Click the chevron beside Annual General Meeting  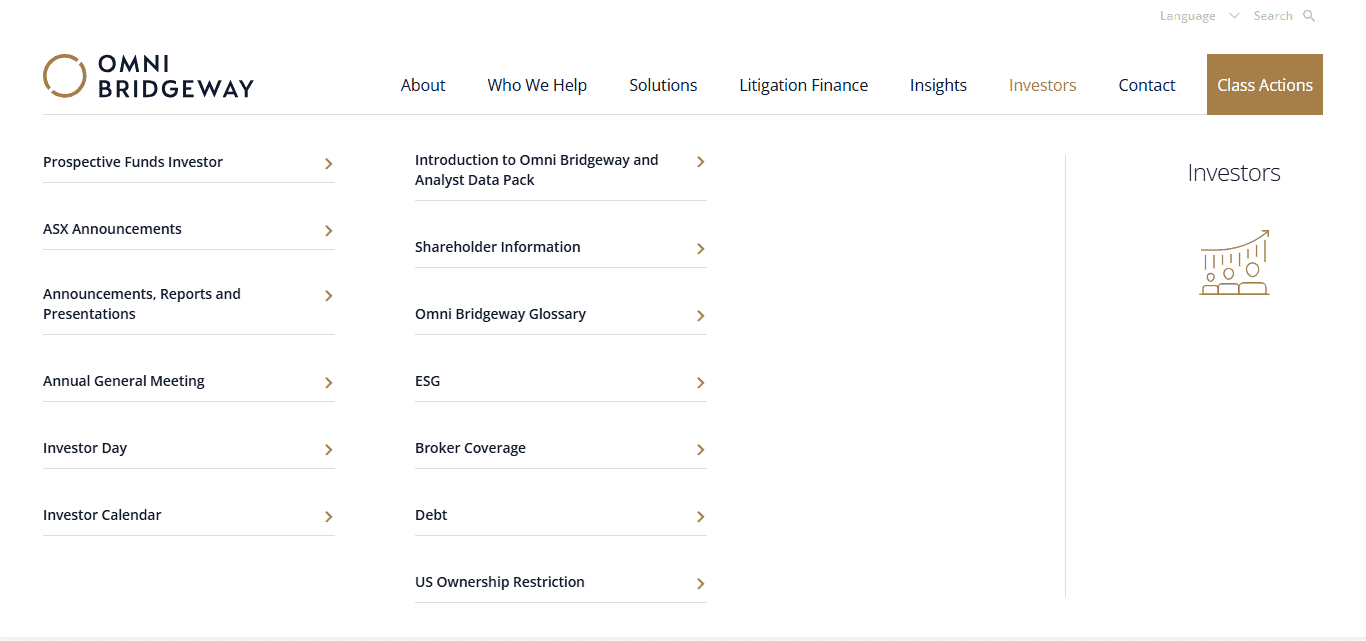point(328,383)
